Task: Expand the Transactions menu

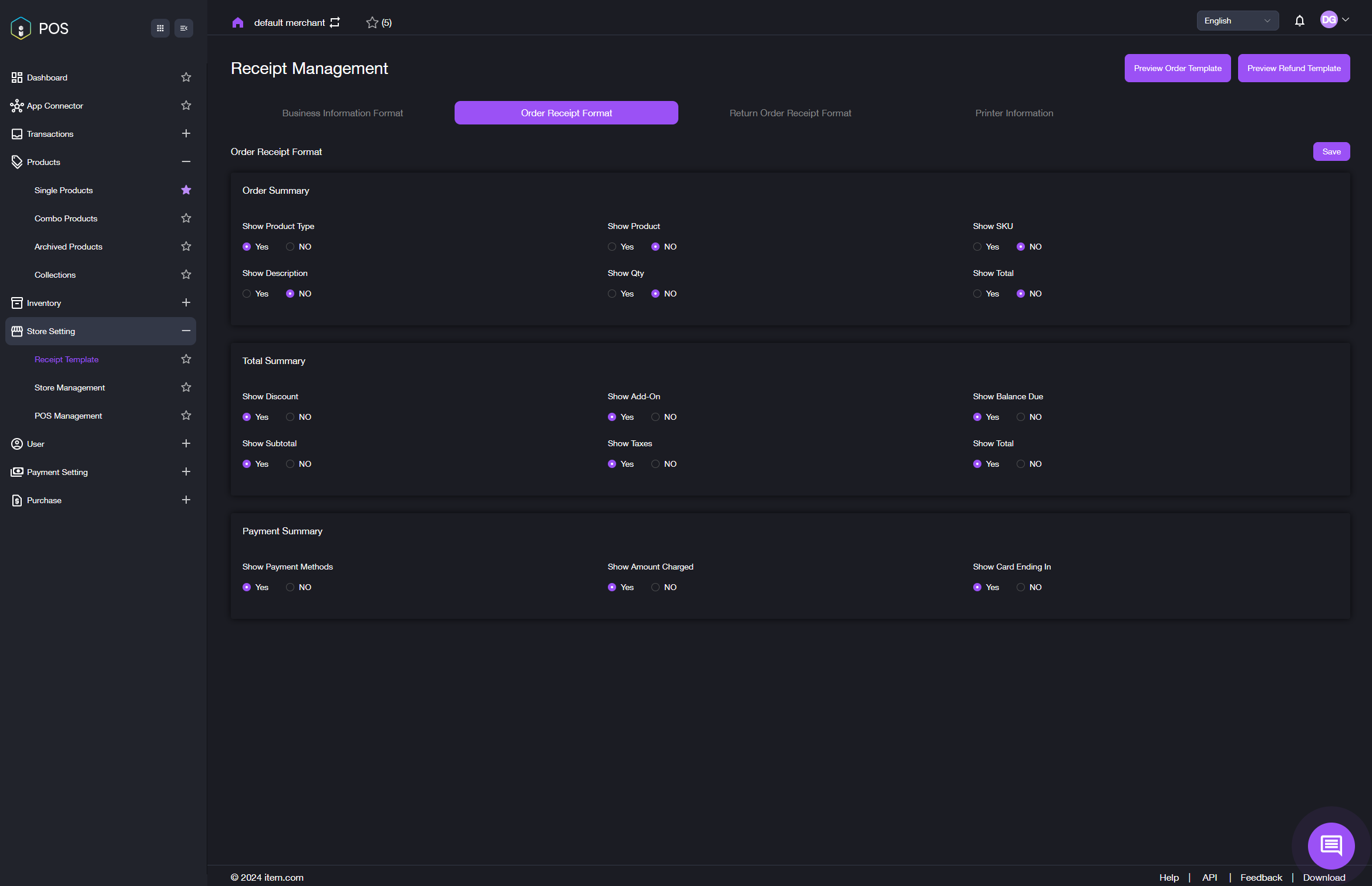Action: click(x=186, y=133)
